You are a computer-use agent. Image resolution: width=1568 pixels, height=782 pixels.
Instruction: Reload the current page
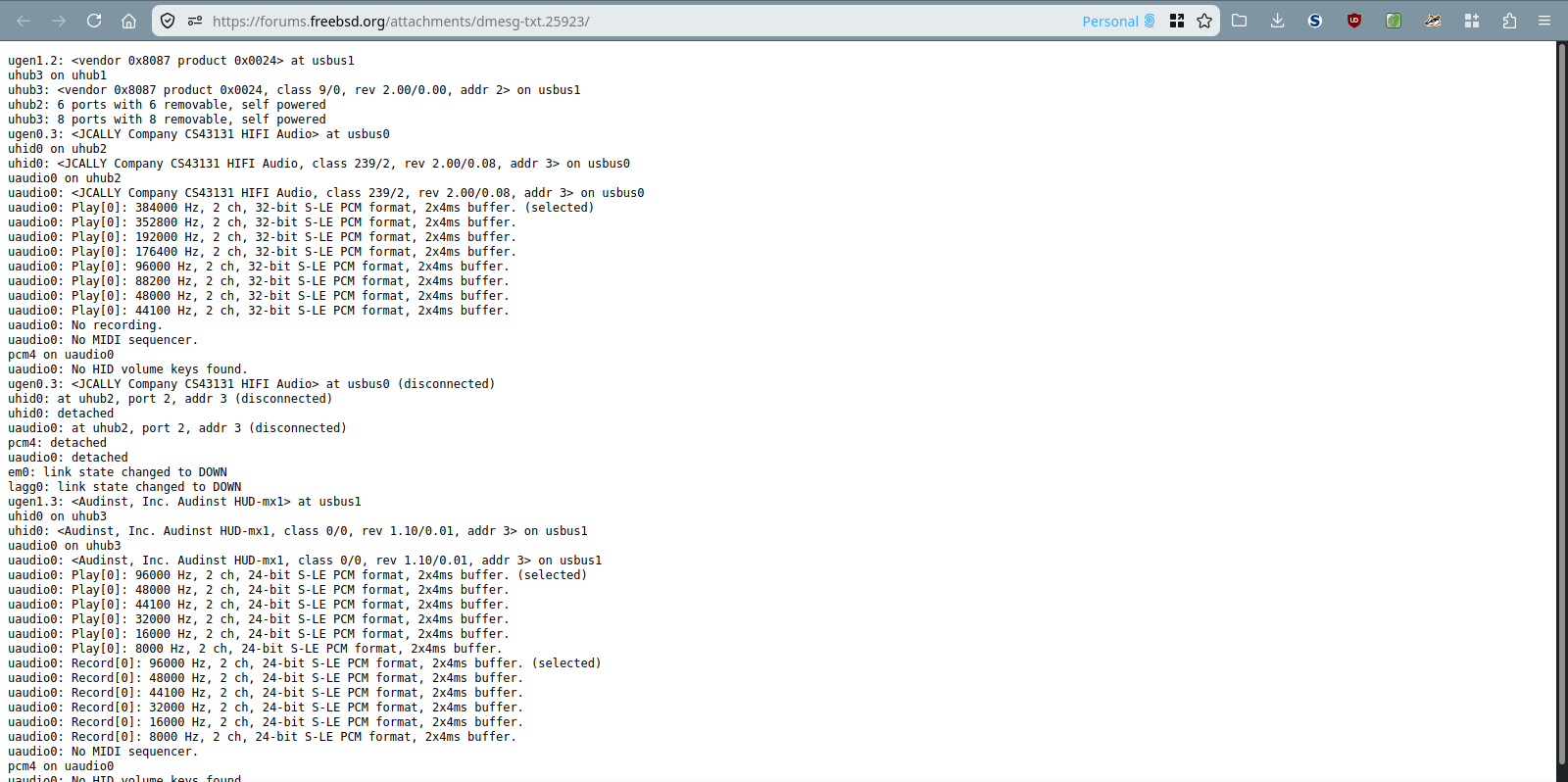[x=94, y=21]
